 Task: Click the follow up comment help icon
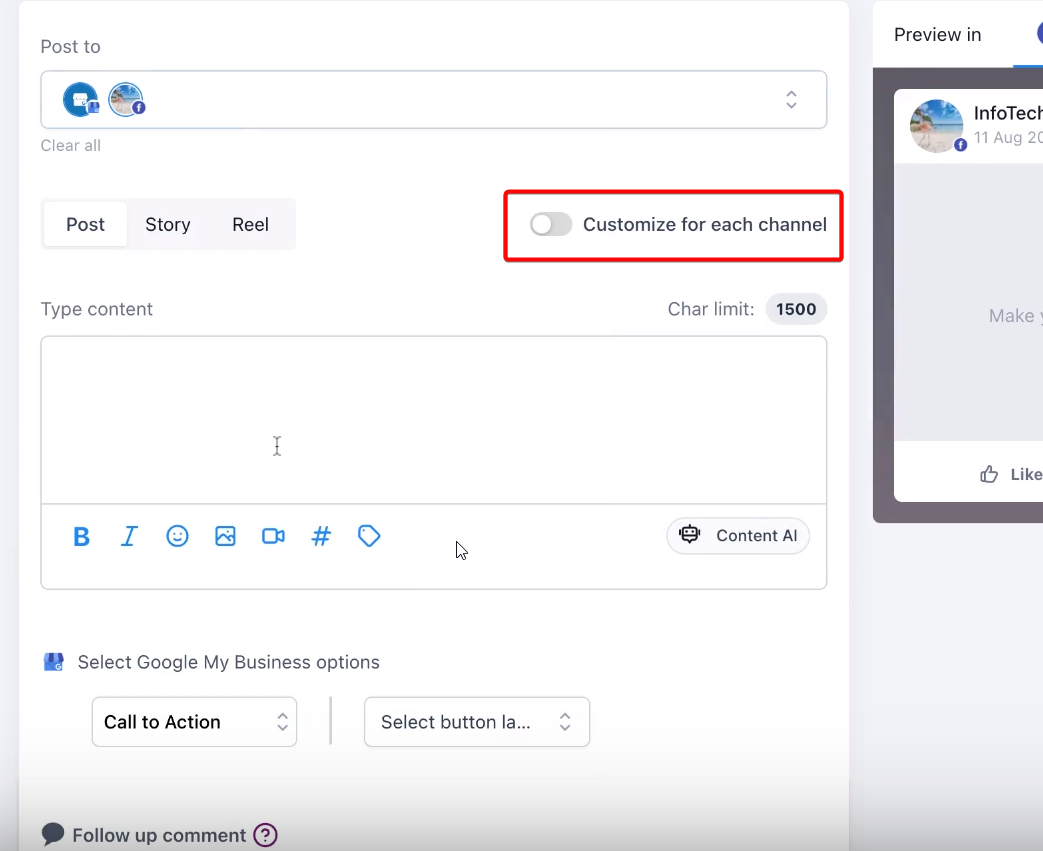265,835
